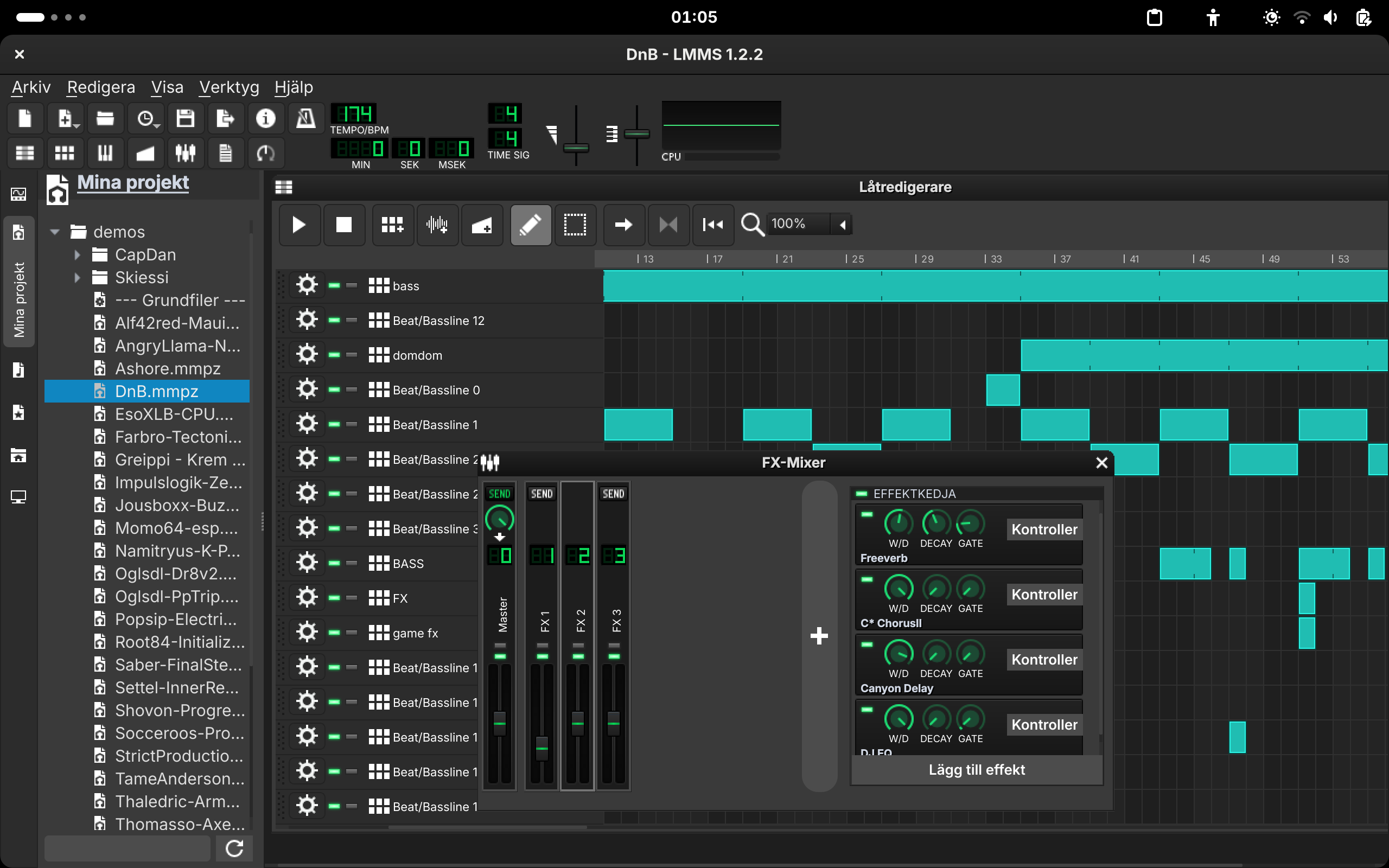Toggle loop points button
The image size is (1389, 868).
tap(668, 225)
